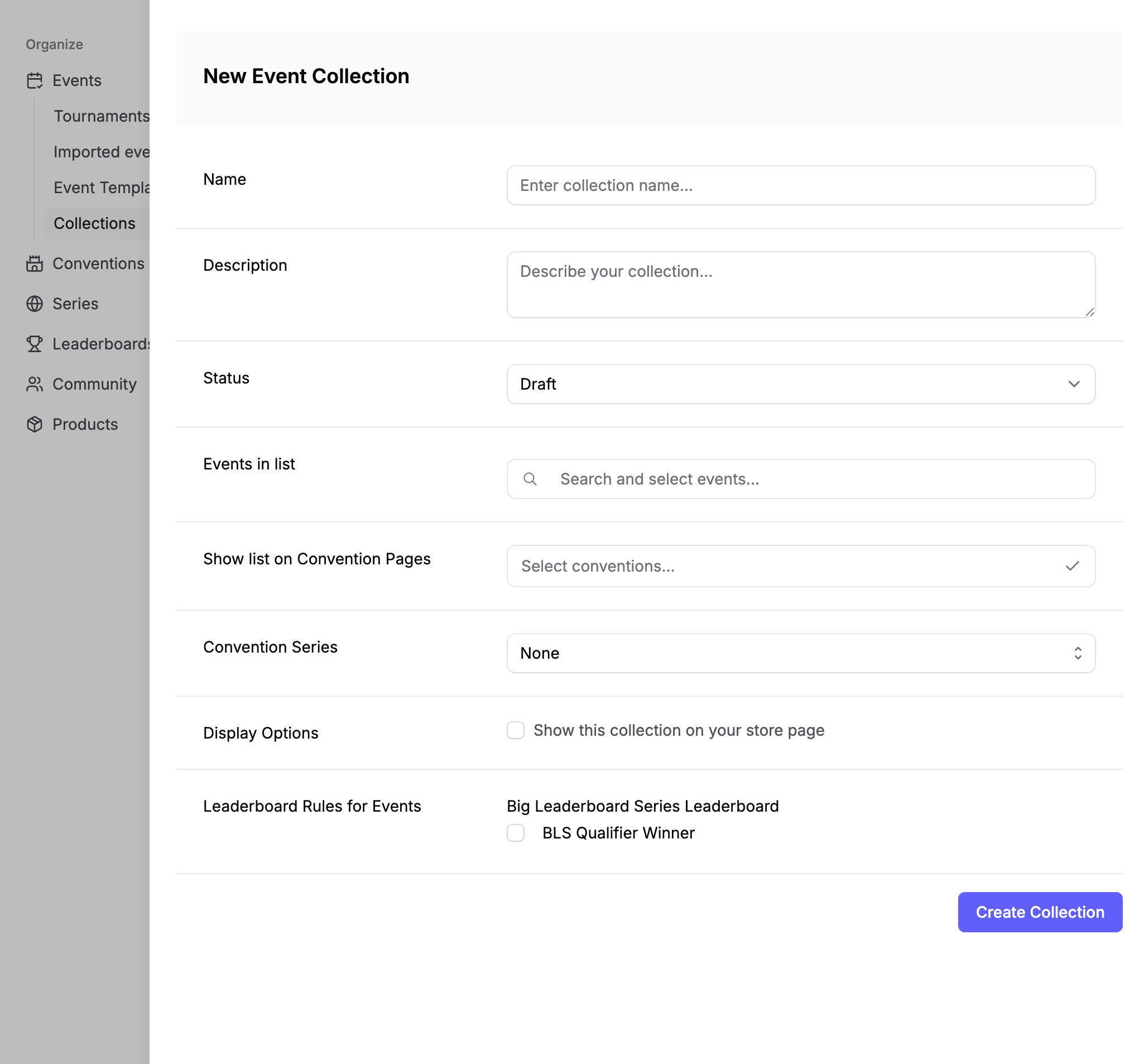Click the Create Collection button
Image resolution: width=1144 pixels, height=1064 pixels.
(x=1040, y=913)
